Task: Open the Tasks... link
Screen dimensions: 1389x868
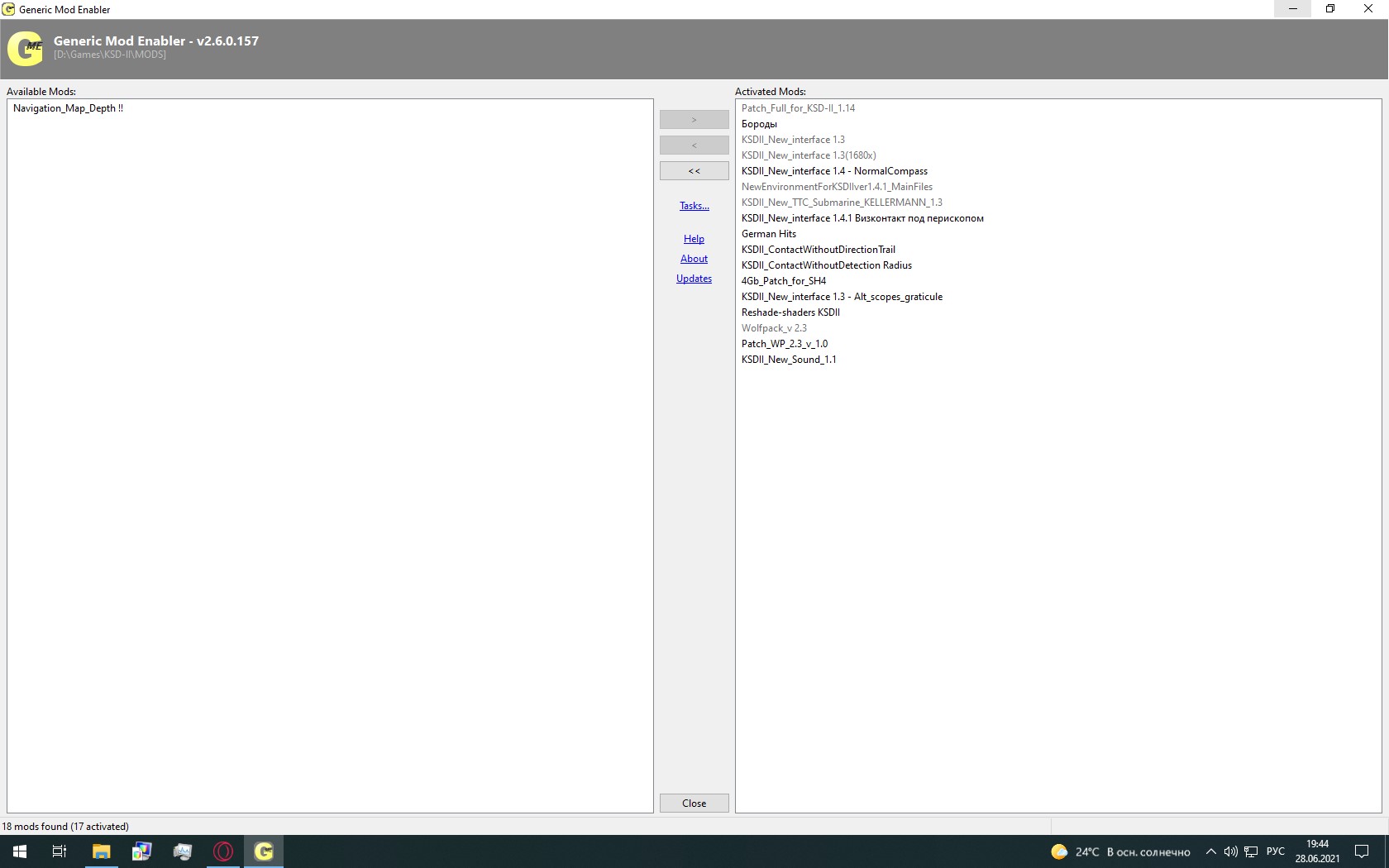Action: click(694, 206)
